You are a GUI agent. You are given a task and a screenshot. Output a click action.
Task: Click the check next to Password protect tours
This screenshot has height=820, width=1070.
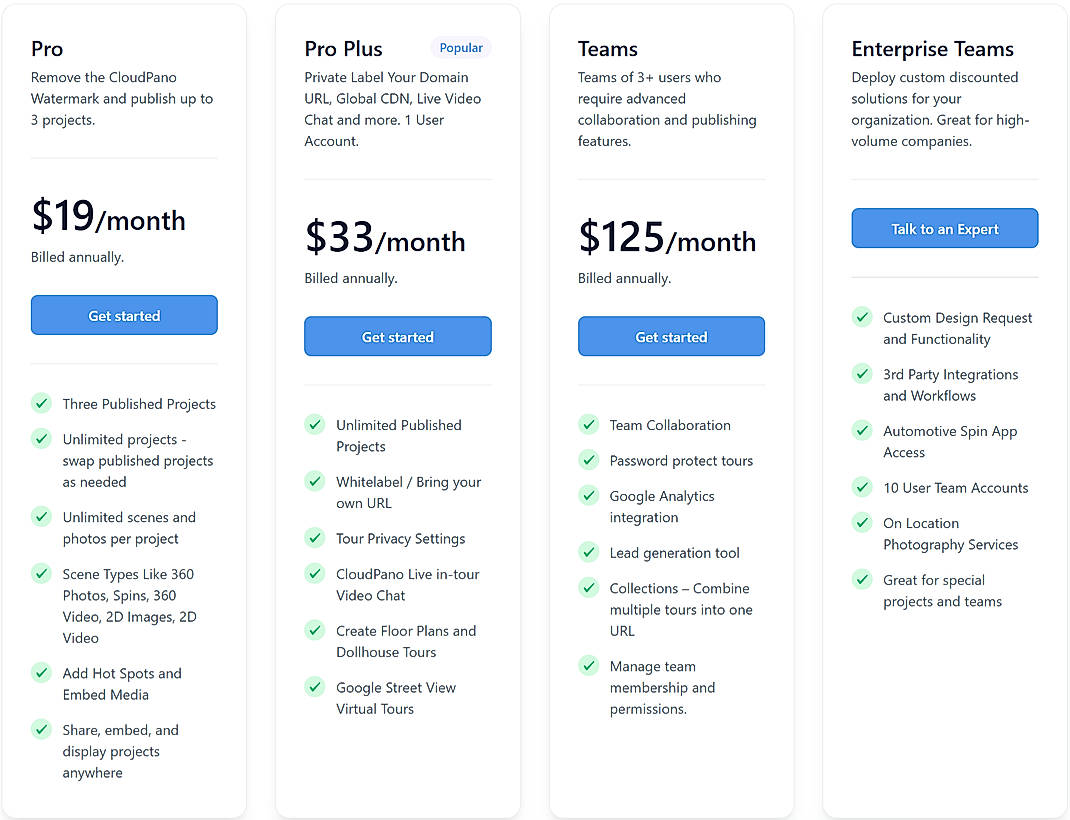coord(588,460)
